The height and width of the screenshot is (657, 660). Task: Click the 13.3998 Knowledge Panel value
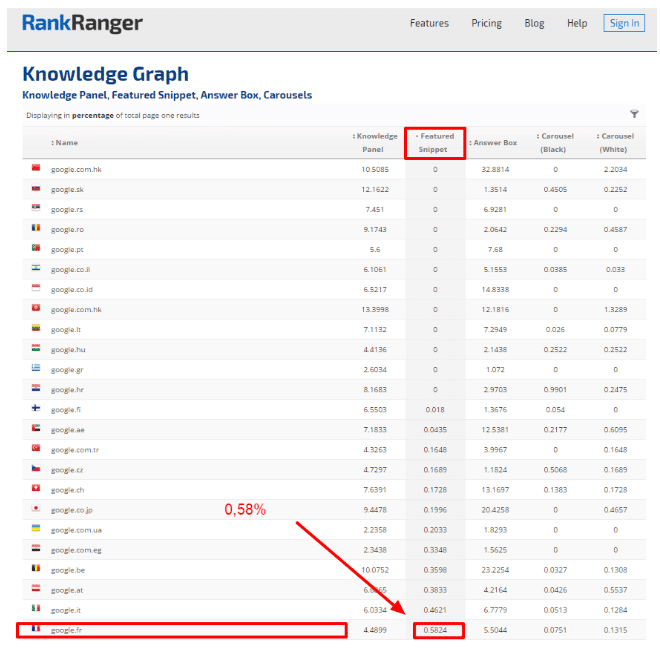coord(375,309)
